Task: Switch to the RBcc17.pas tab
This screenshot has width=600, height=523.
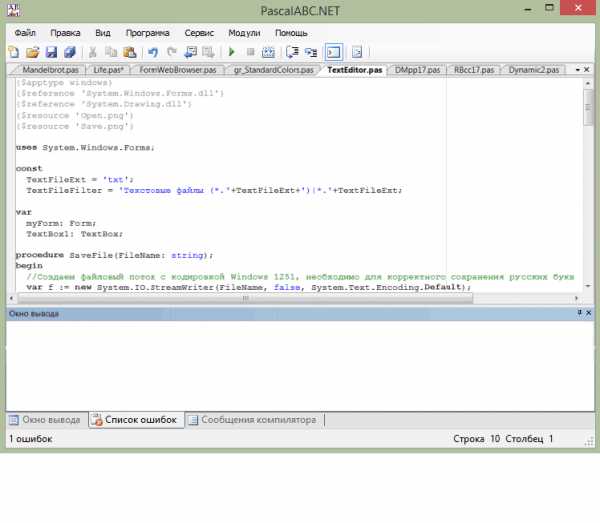Action: coord(474,70)
